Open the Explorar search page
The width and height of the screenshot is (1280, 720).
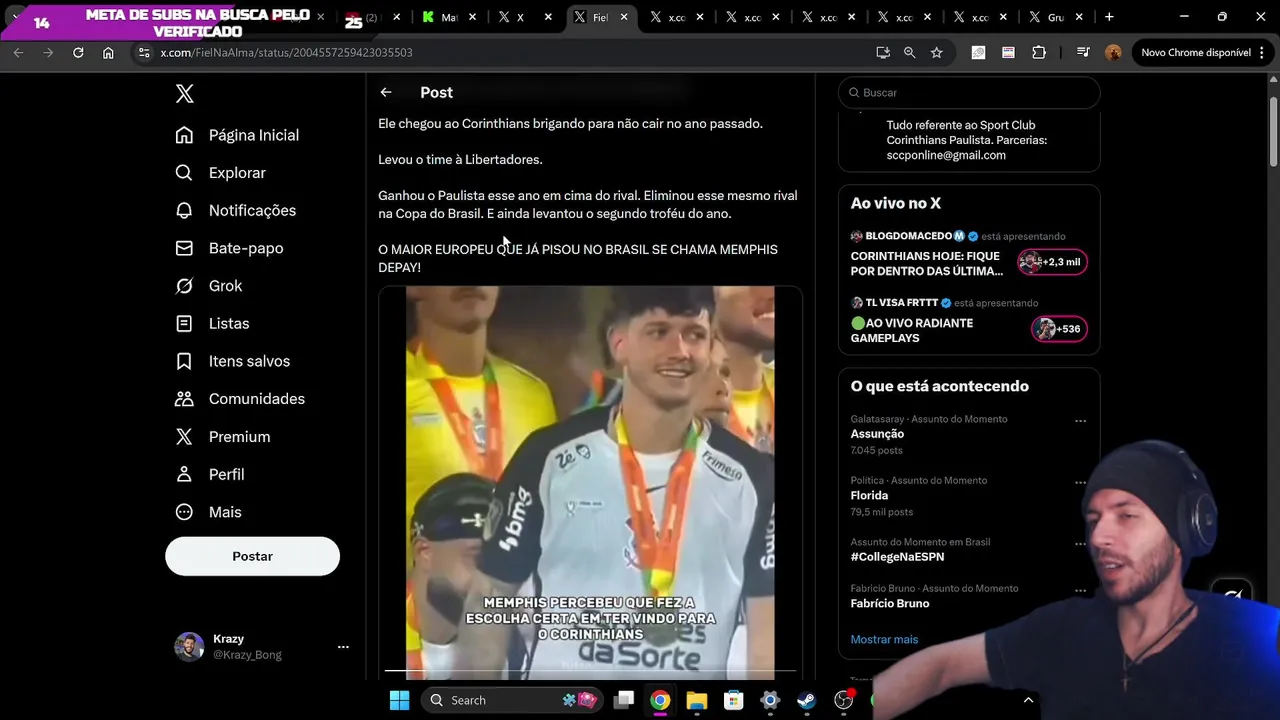pyautogui.click(x=220, y=173)
